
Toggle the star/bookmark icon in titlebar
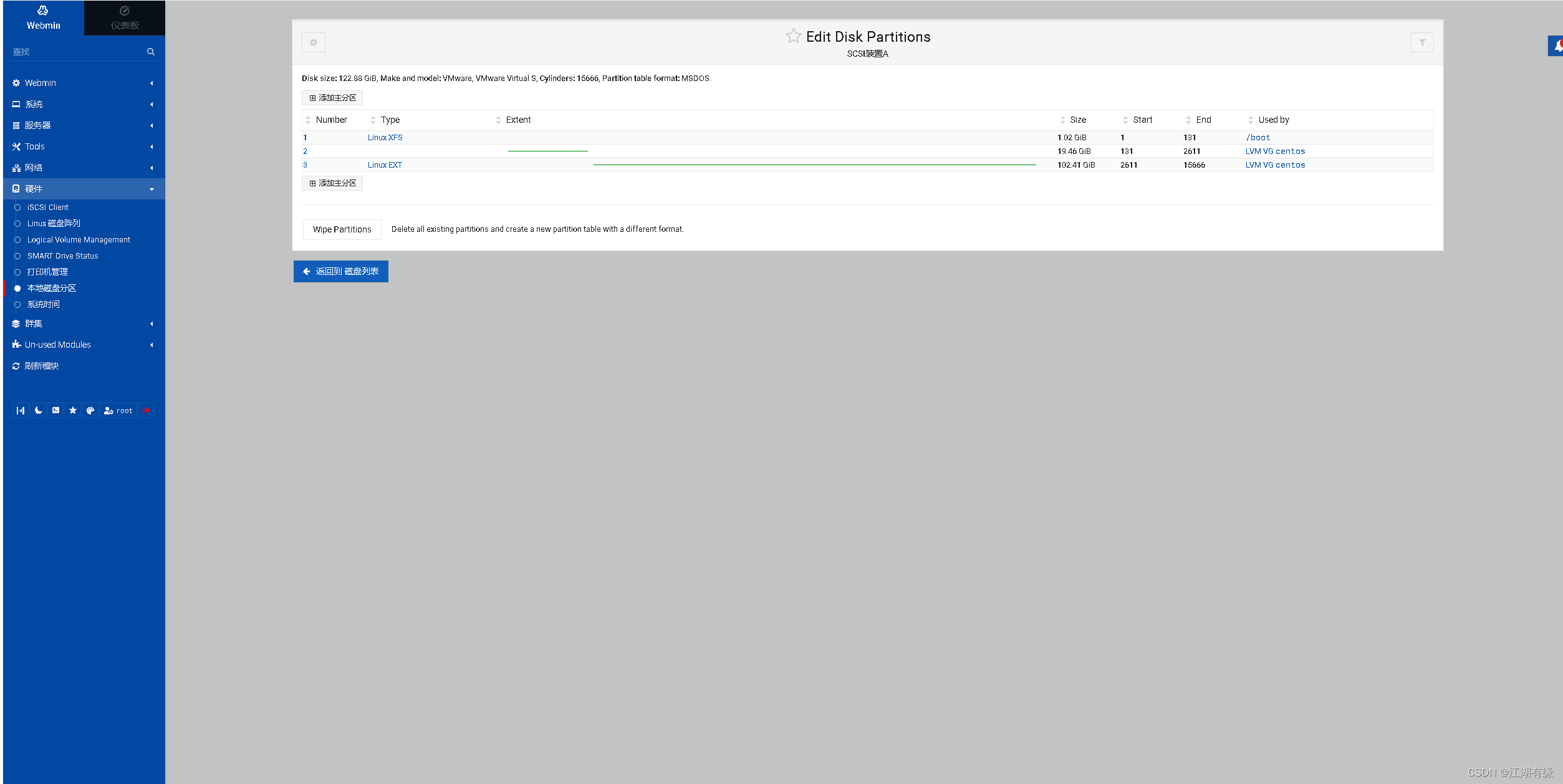(x=793, y=36)
